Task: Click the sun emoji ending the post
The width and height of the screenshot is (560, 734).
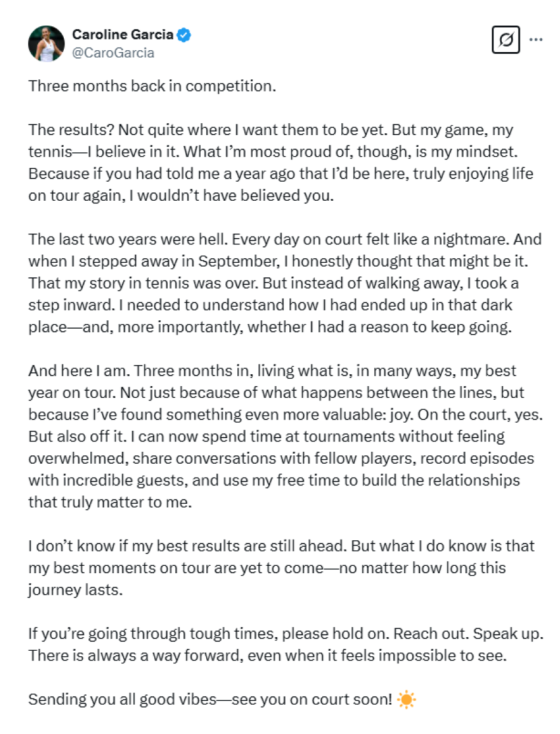Action: coord(406,700)
